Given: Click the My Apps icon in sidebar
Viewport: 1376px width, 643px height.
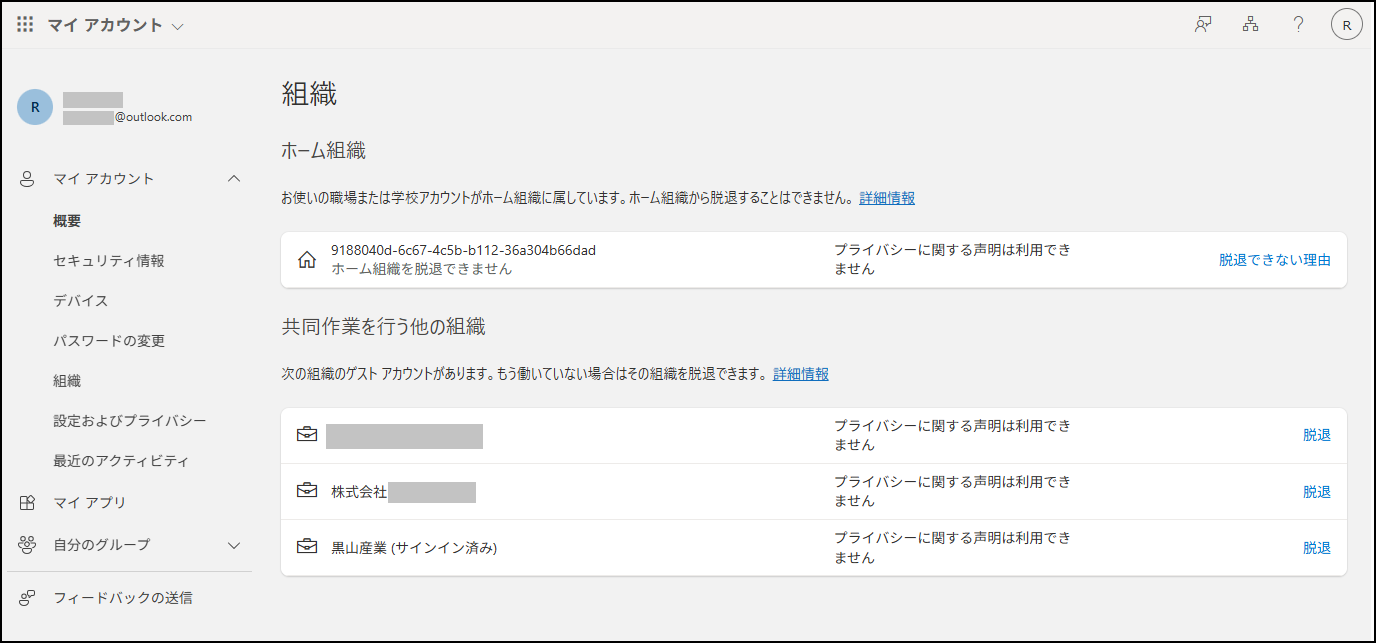Looking at the screenshot, I should click(28, 503).
